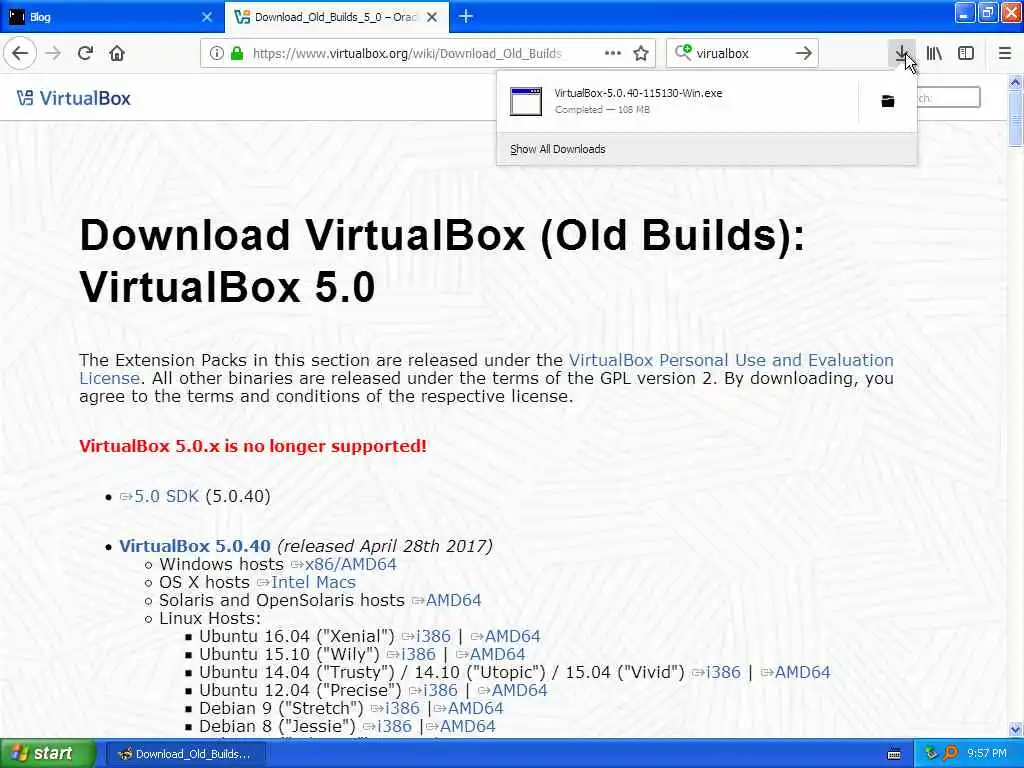Click the 9:57 PM clock
This screenshot has width=1024, height=768.
(987, 754)
